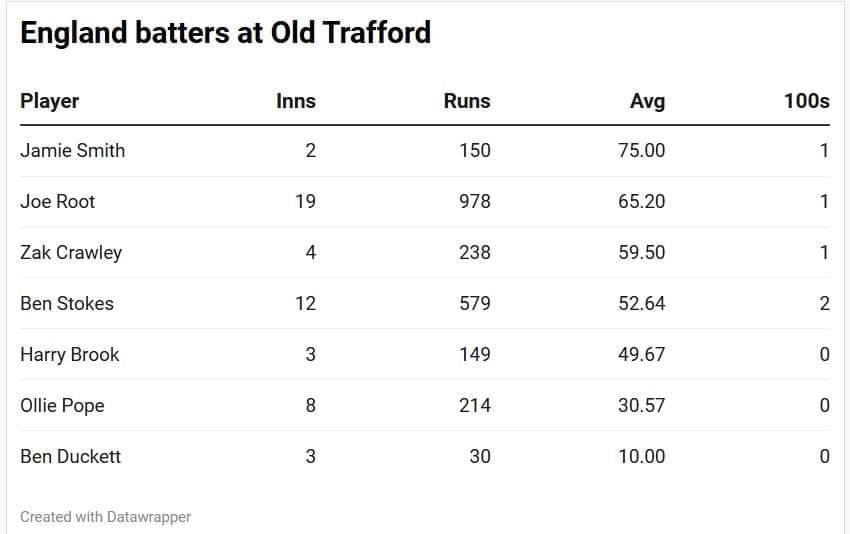The image size is (850, 534).
Task: Select Joe Root's innings count 19
Action: [305, 201]
